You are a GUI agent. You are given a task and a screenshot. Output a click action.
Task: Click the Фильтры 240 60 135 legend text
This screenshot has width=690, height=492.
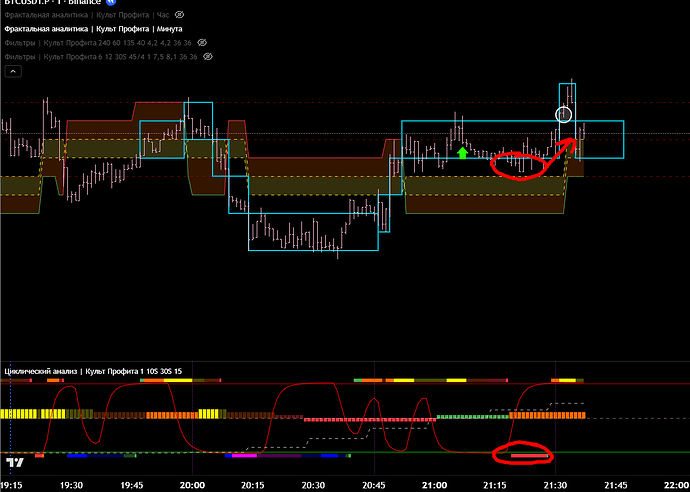coord(98,43)
